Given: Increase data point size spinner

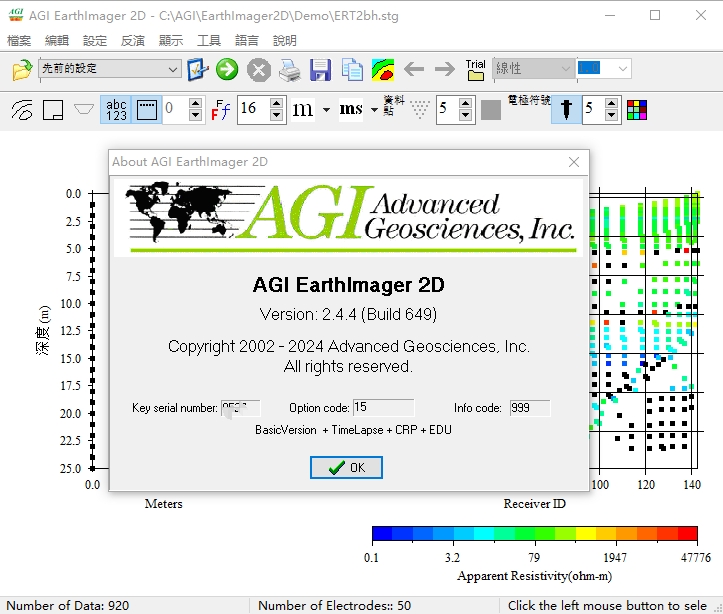Looking at the screenshot, I should click(x=465, y=104).
